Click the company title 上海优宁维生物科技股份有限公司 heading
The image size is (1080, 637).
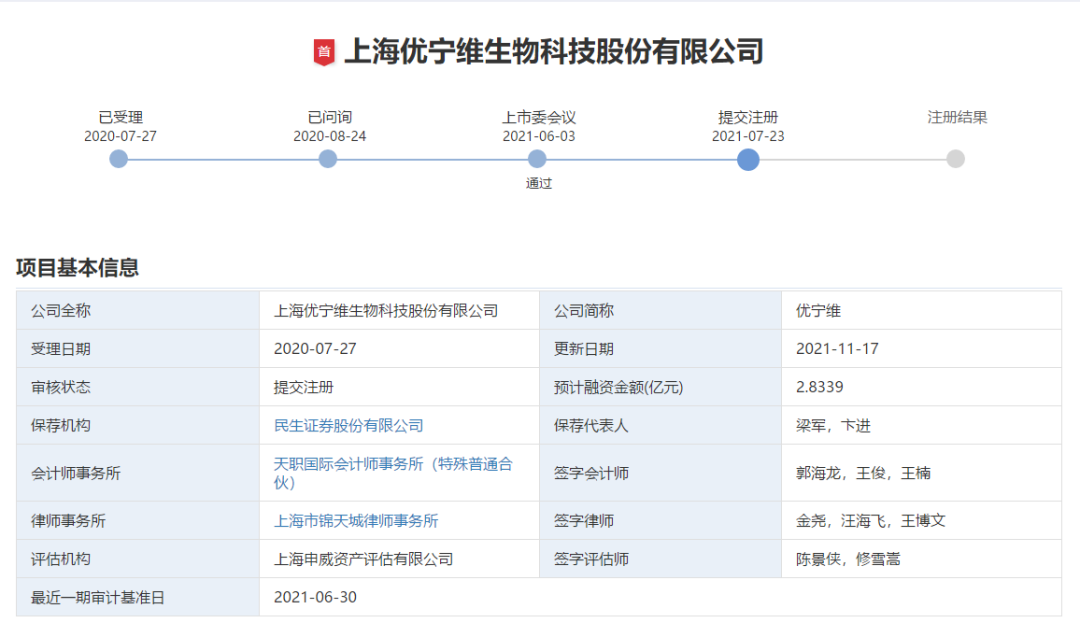click(553, 52)
